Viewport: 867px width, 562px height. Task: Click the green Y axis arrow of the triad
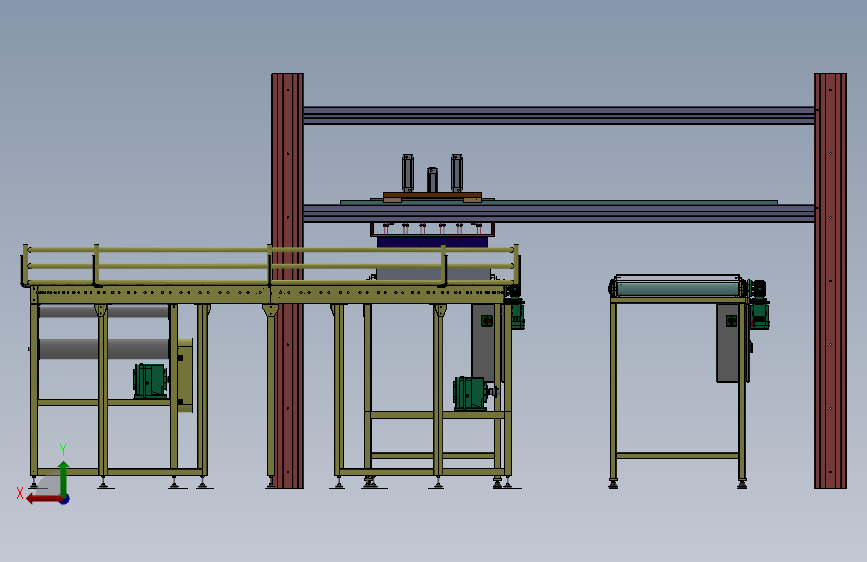coord(64,477)
